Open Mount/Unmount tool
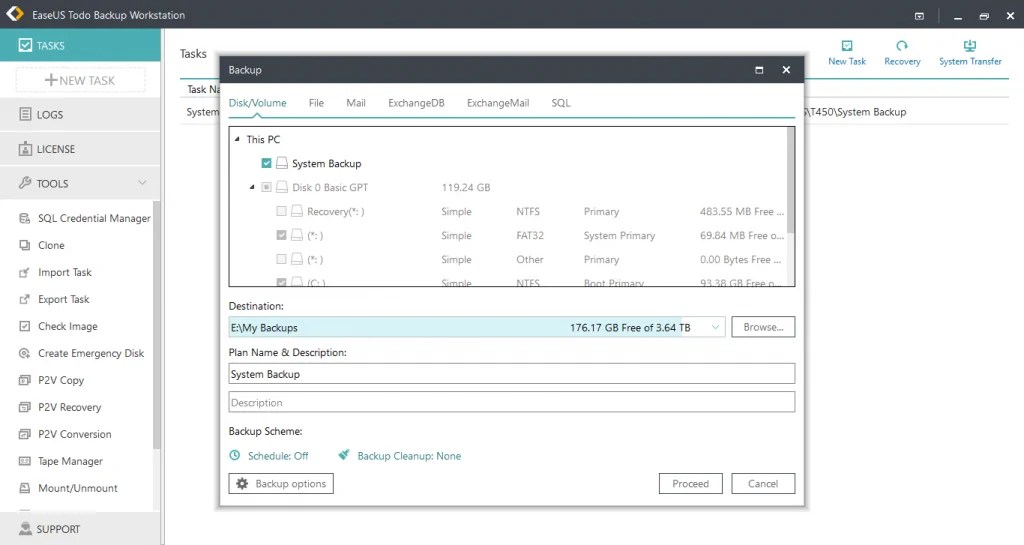The height and width of the screenshot is (545, 1024). pos(69,488)
